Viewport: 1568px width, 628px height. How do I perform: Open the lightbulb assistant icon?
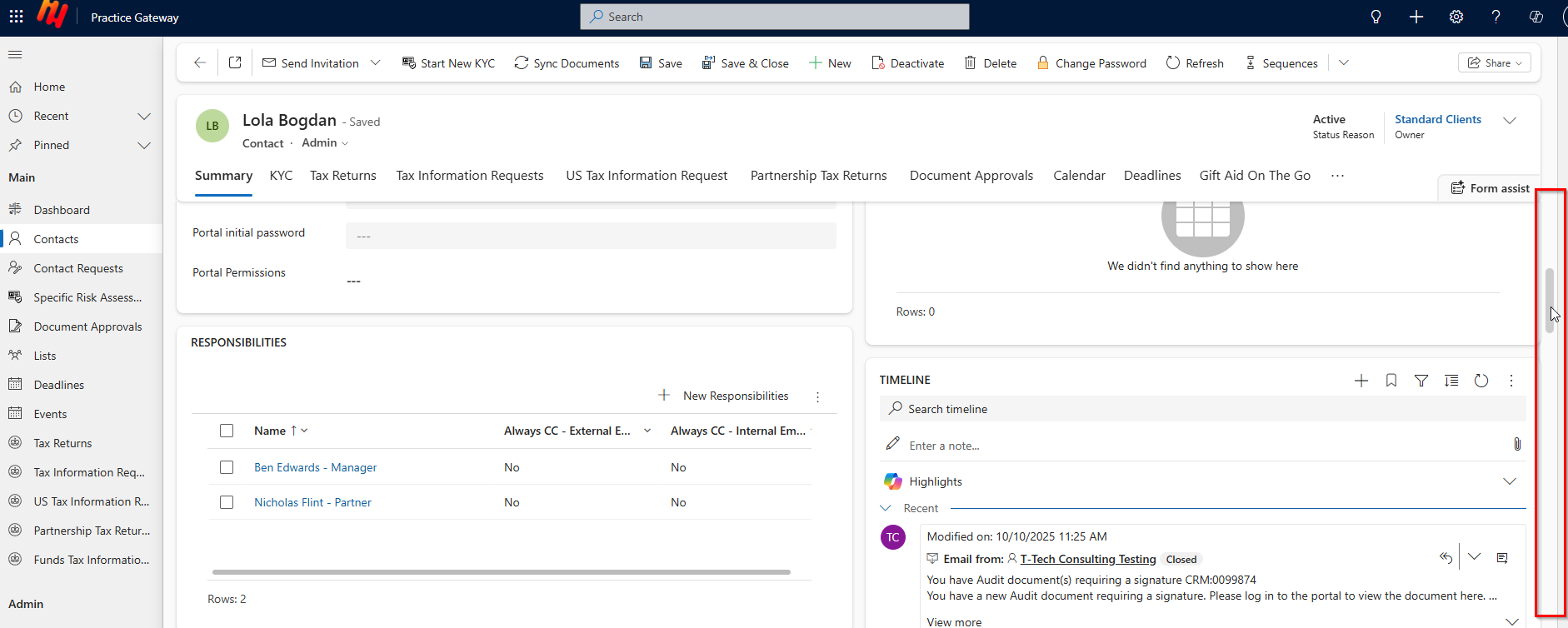click(1376, 17)
